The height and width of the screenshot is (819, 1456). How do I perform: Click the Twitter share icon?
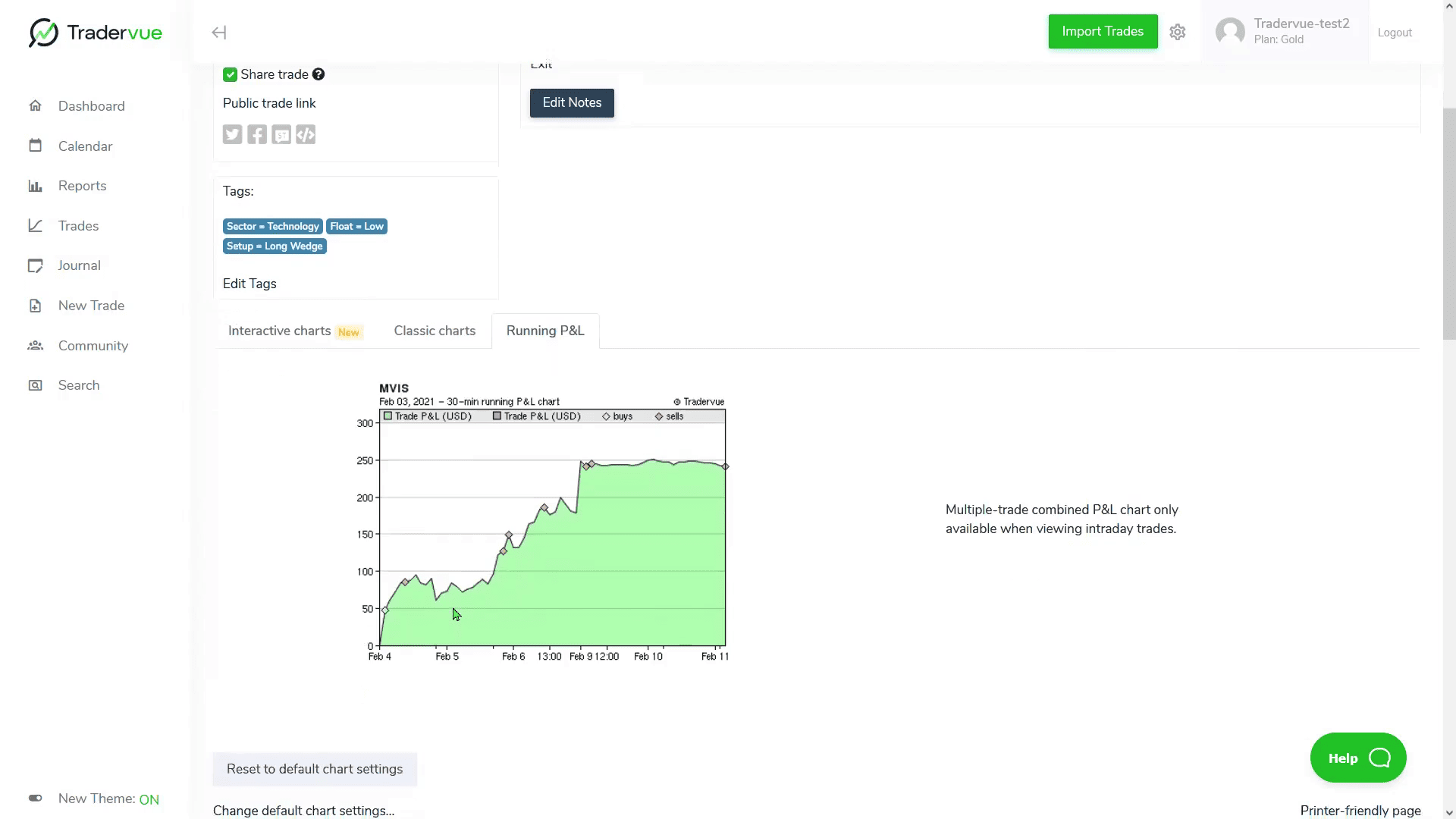(232, 135)
